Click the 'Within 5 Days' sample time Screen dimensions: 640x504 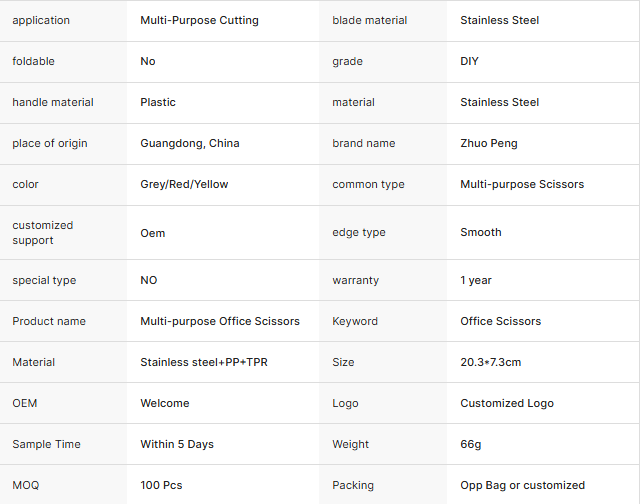(x=177, y=444)
